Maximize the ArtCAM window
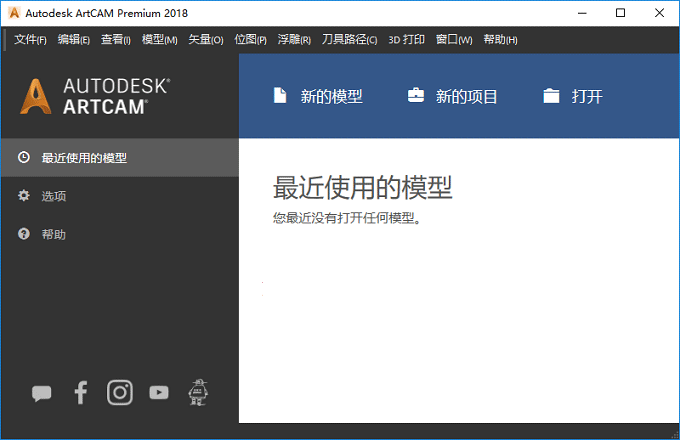Screen dimensions: 680x440 point(621,13)
